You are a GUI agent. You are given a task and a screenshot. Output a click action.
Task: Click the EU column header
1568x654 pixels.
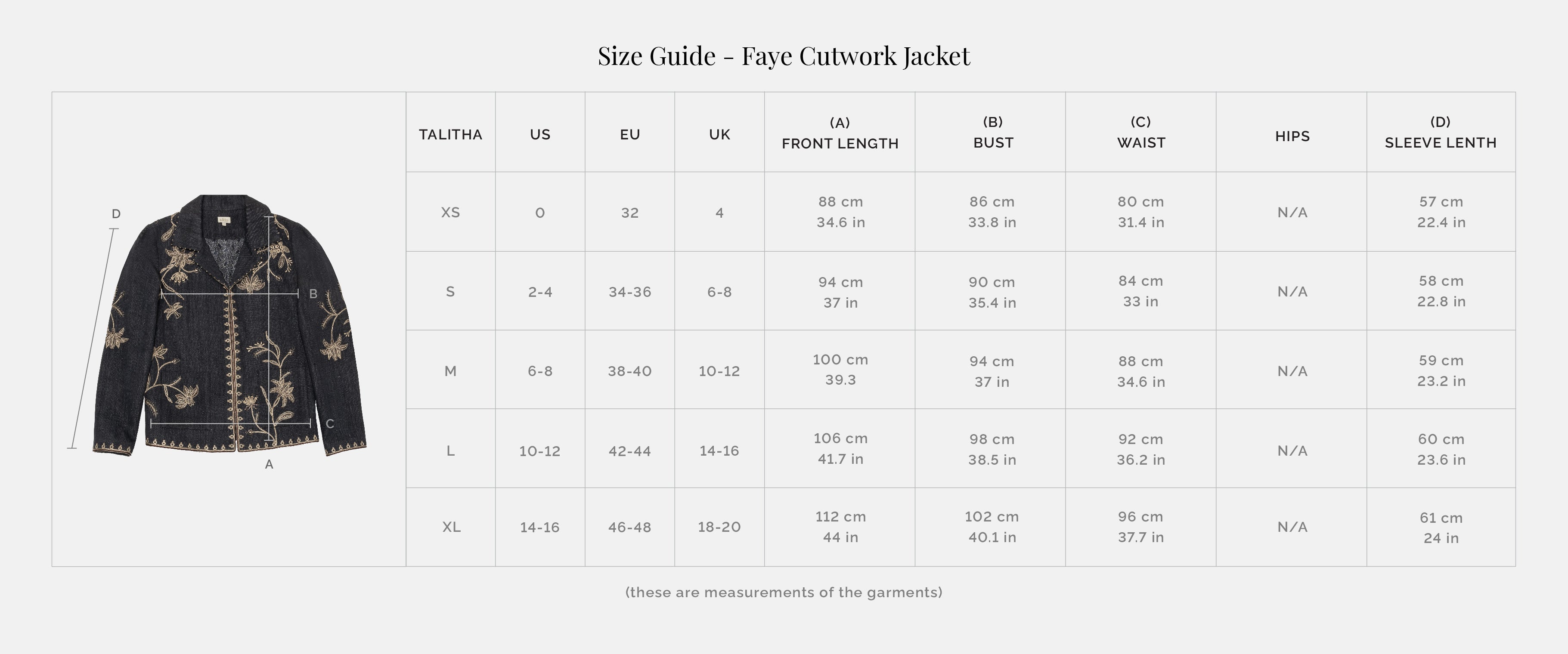630,134
